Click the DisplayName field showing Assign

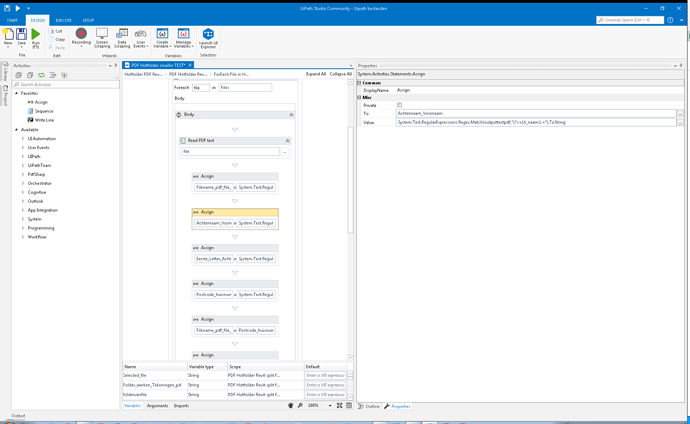[x=540, y=90]
